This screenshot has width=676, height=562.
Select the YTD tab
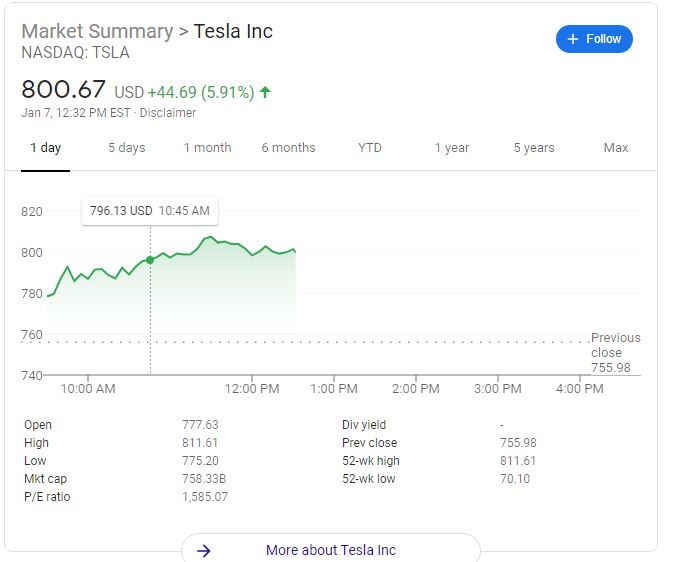pos(370,148)
